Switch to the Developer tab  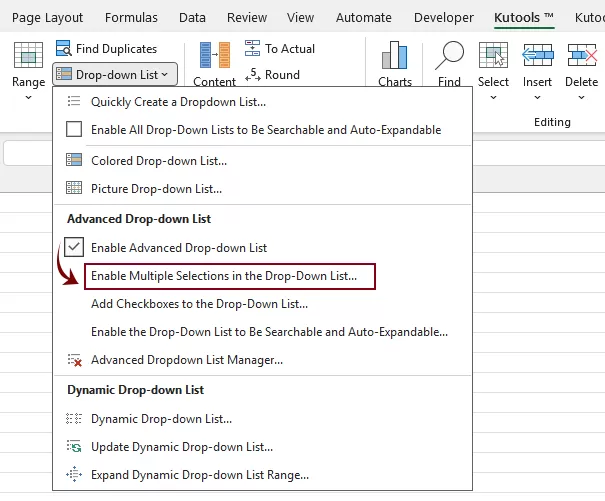pos(444,17)
